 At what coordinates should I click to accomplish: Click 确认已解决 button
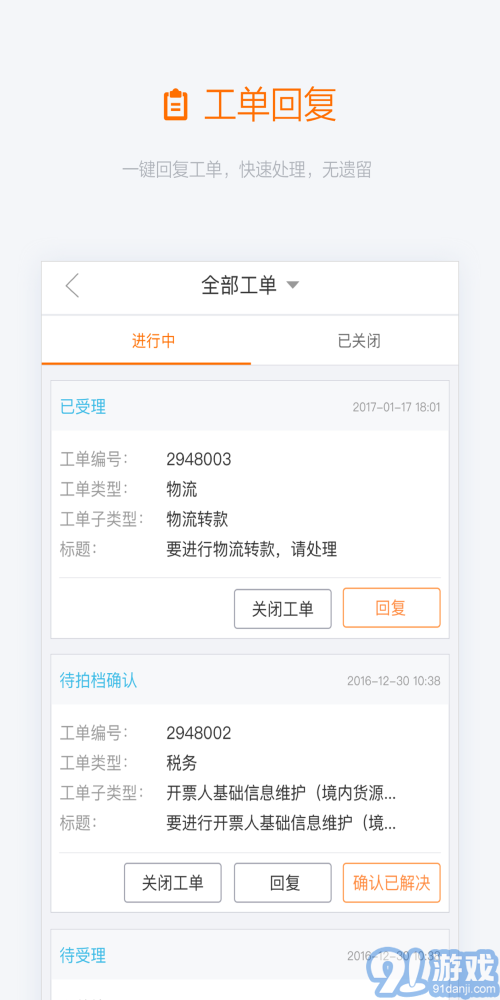(392, 883)
